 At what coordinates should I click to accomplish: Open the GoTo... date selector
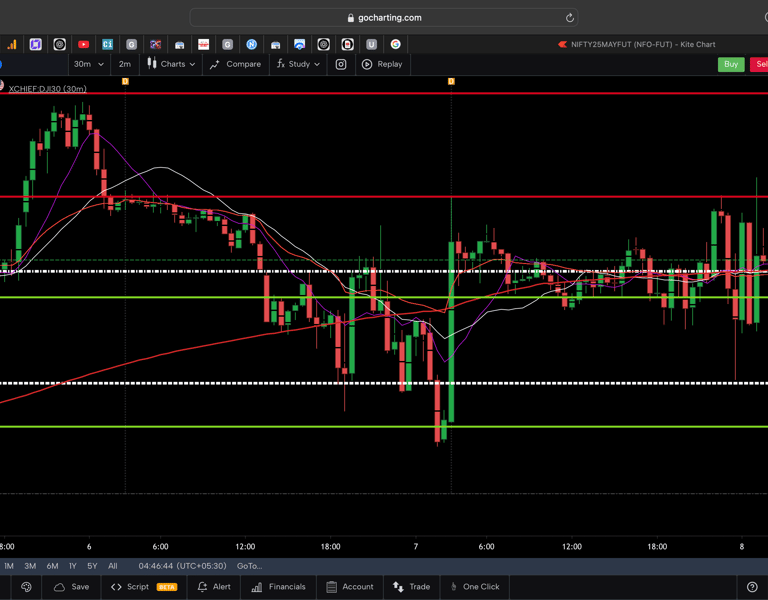[249, 566]
